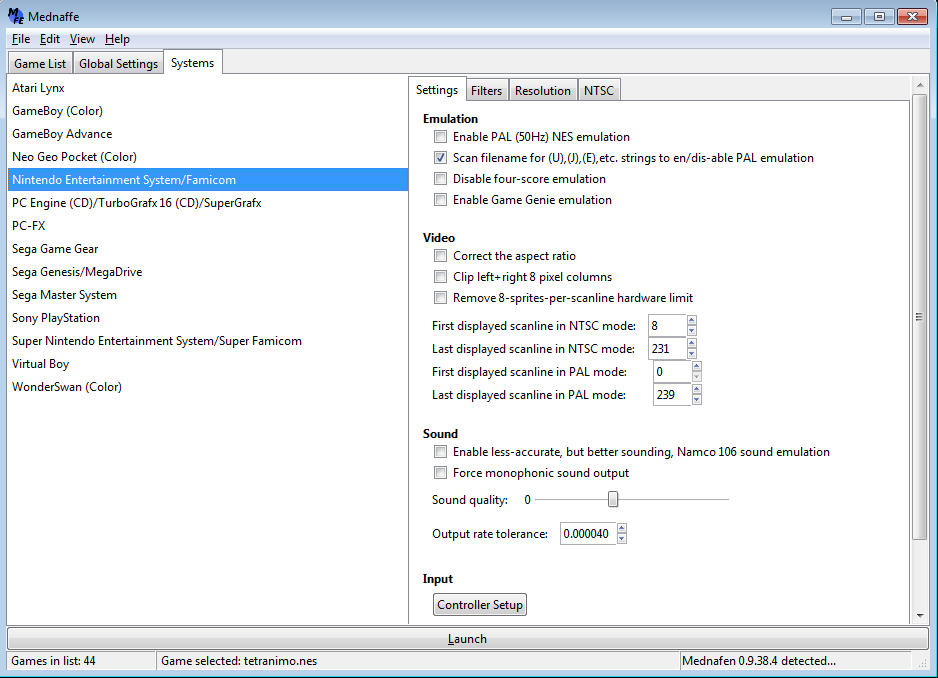The width and height of the screenshot is (938, 678).
Task: Click the first PAL scanline value field
Action: 672,372
